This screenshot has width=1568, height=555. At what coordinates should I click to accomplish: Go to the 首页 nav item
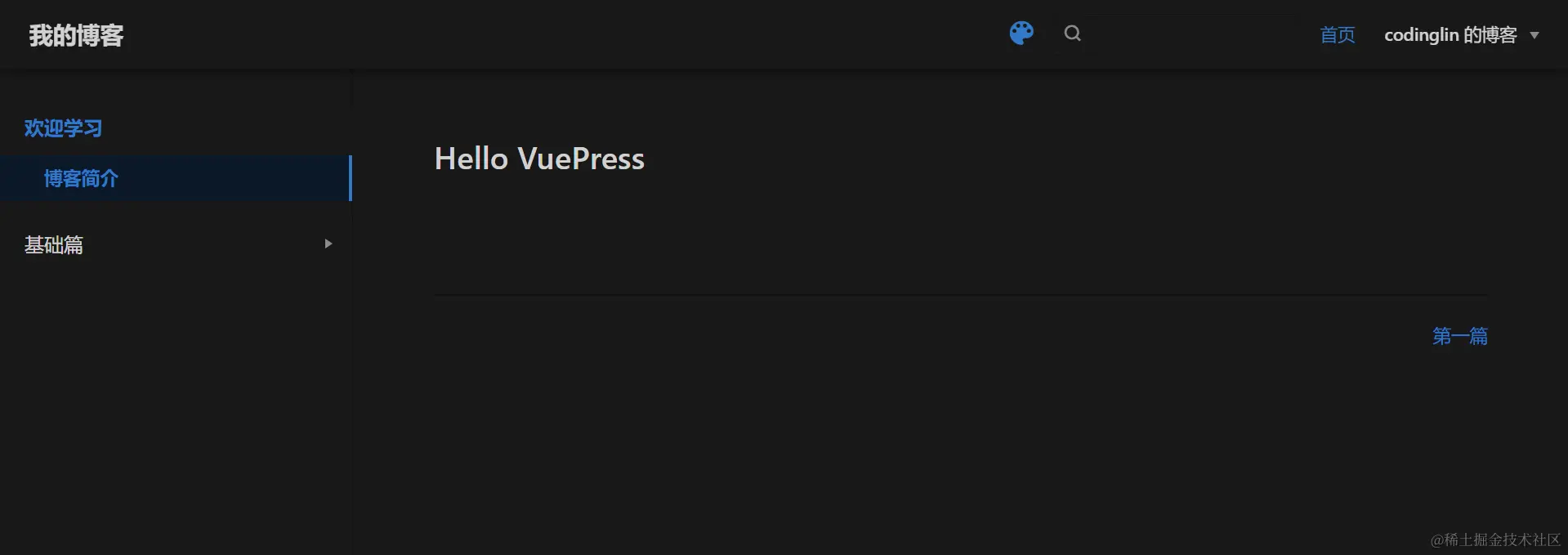1338,35
